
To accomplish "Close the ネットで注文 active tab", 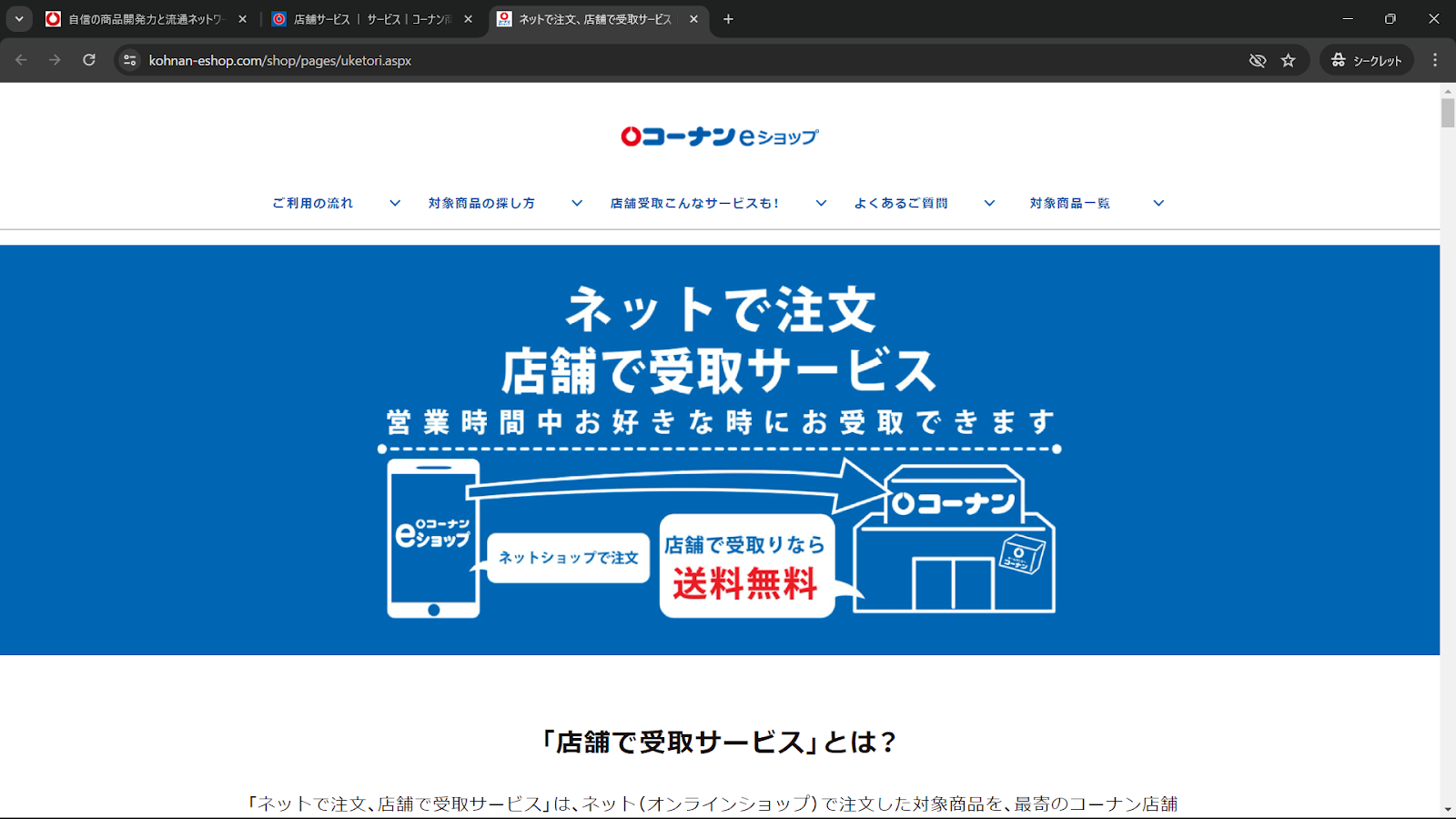I will tap(693, 19).
